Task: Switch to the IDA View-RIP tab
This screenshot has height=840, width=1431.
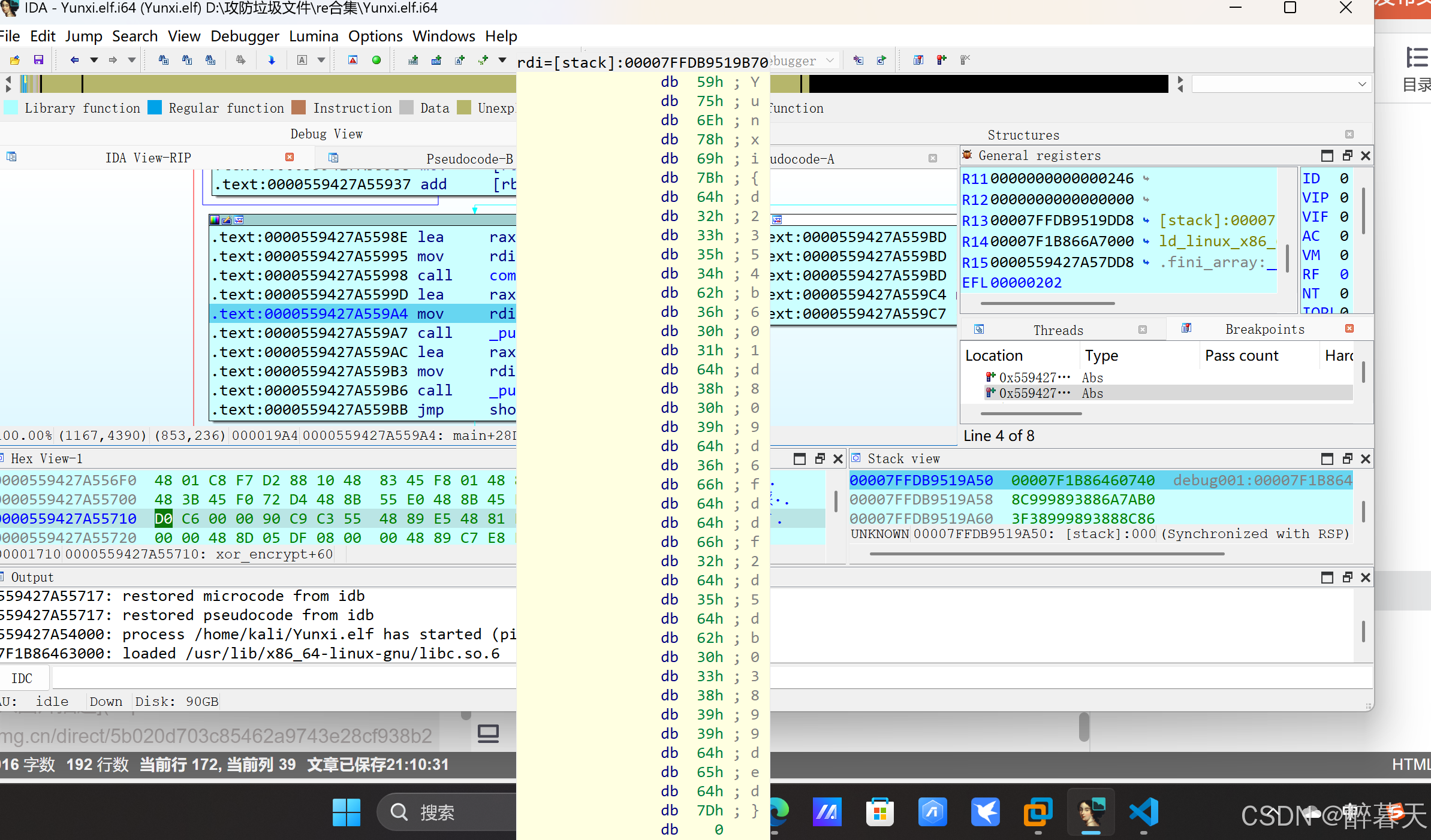Action: (148, 158)
